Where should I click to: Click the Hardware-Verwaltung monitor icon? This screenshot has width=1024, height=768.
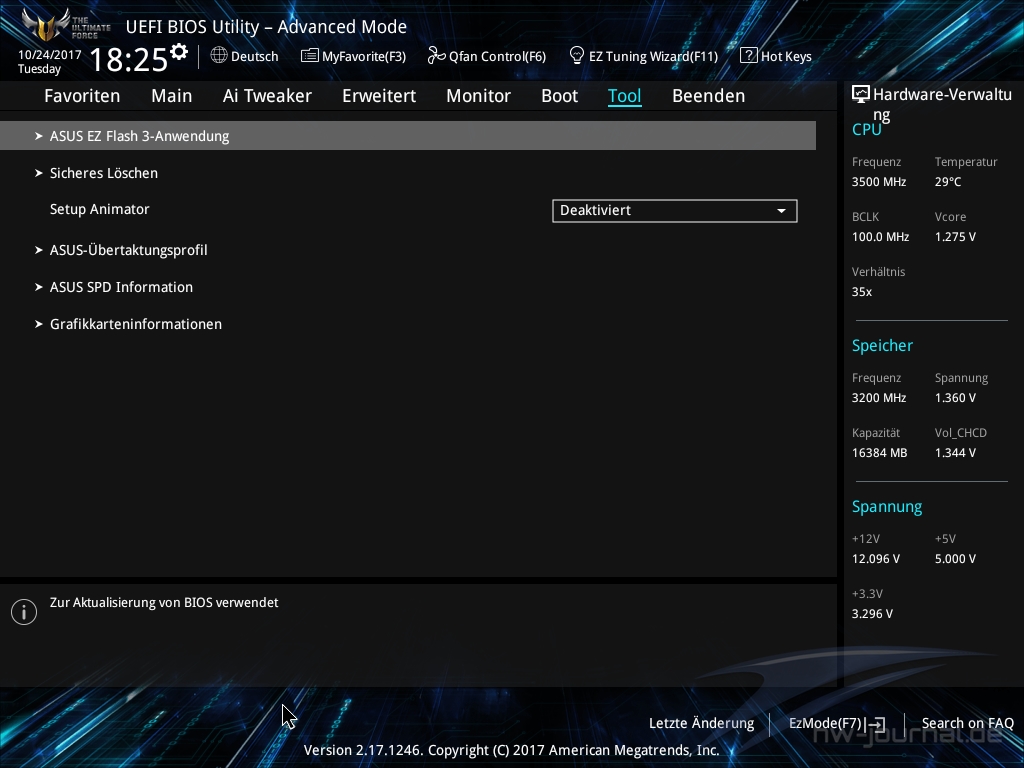861,95
